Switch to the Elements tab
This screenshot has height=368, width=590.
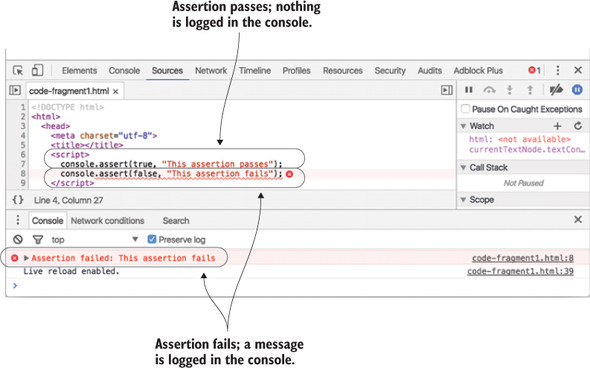pos(79,70)
